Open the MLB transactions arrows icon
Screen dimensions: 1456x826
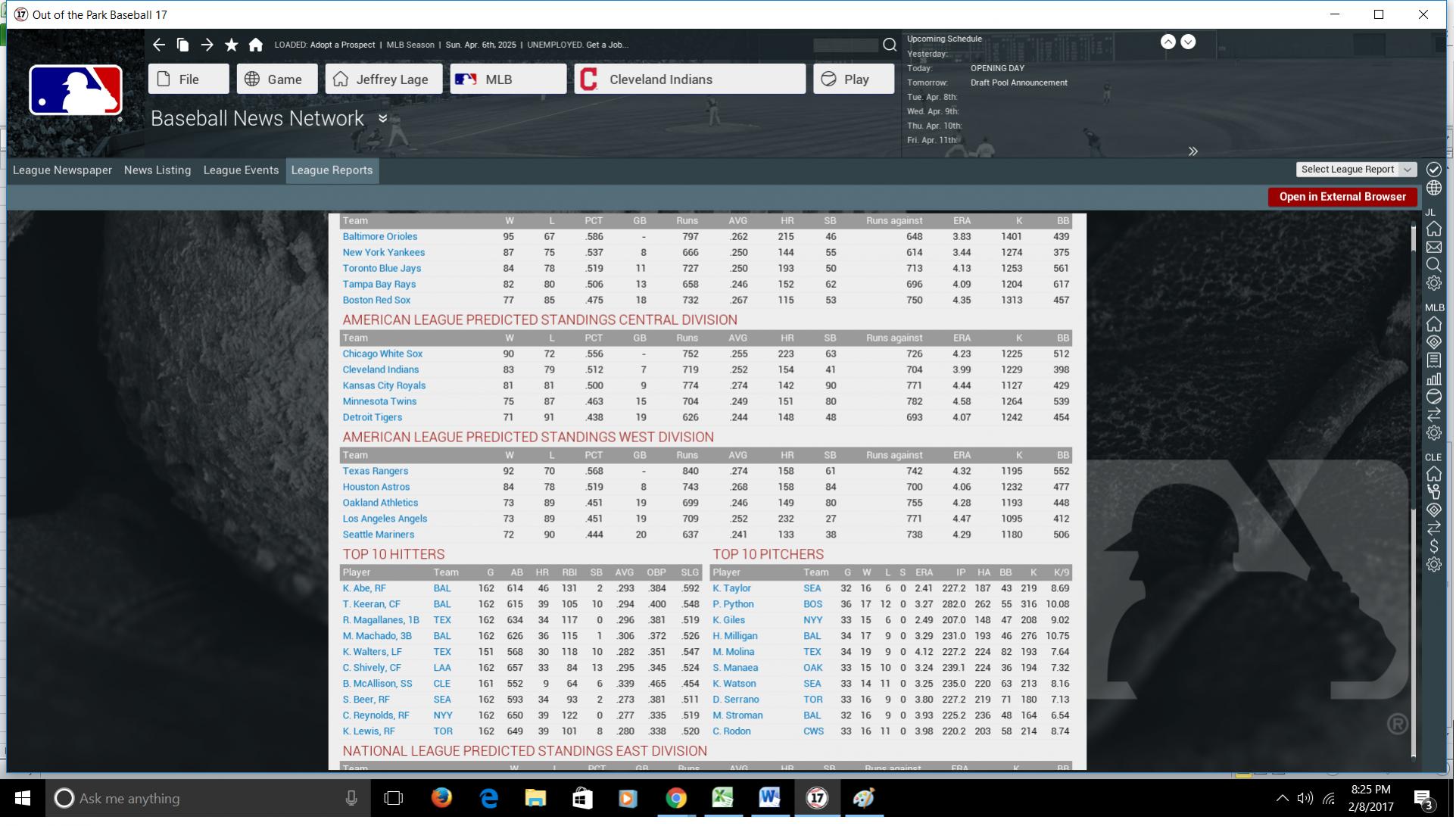tap(1433, 415)
